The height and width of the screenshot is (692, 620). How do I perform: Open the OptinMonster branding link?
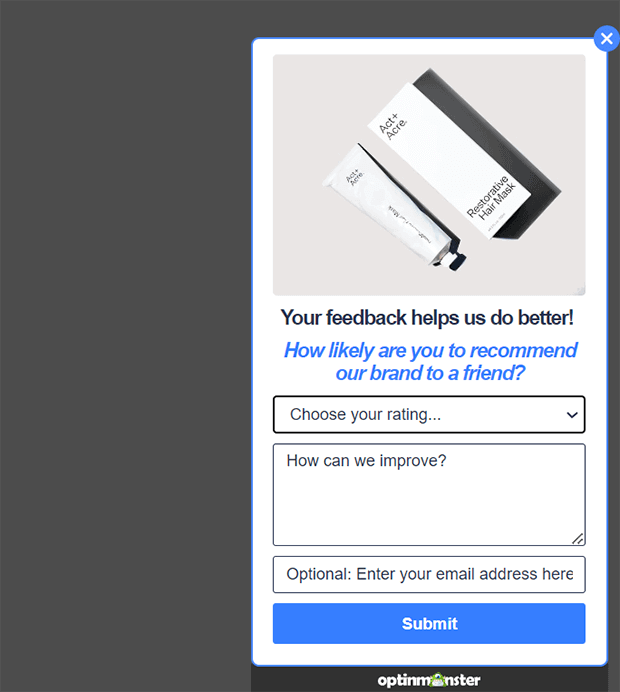tap(429, 680)
